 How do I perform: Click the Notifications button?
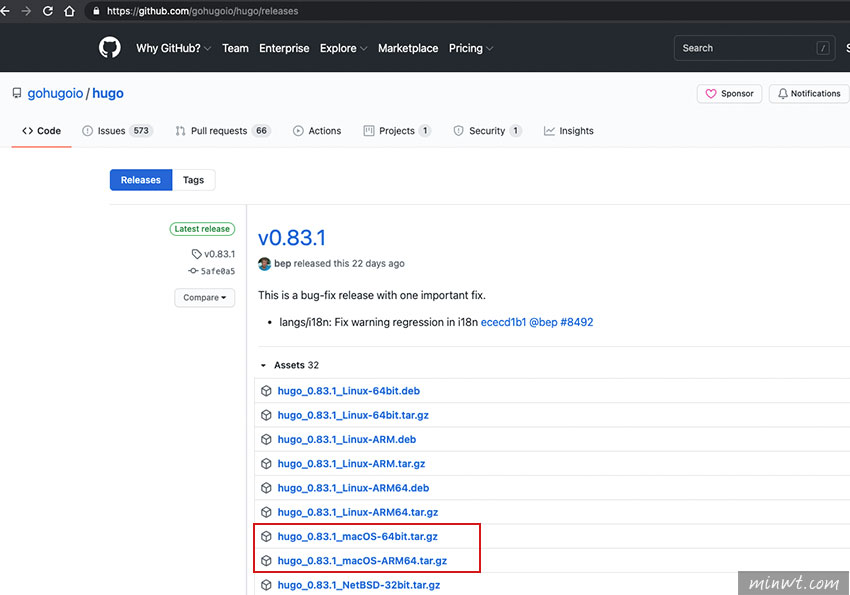[809, 94]
